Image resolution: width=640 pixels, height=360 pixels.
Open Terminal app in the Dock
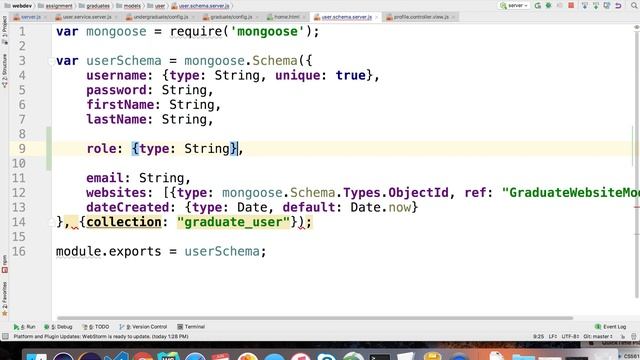click(380, 356)
